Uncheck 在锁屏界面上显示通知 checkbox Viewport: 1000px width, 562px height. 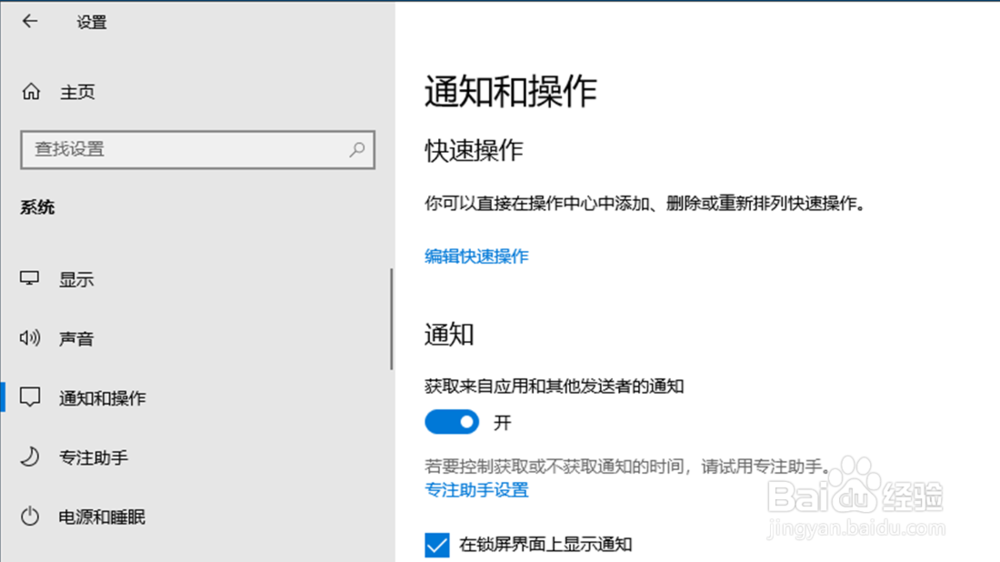tap(437, 545)
